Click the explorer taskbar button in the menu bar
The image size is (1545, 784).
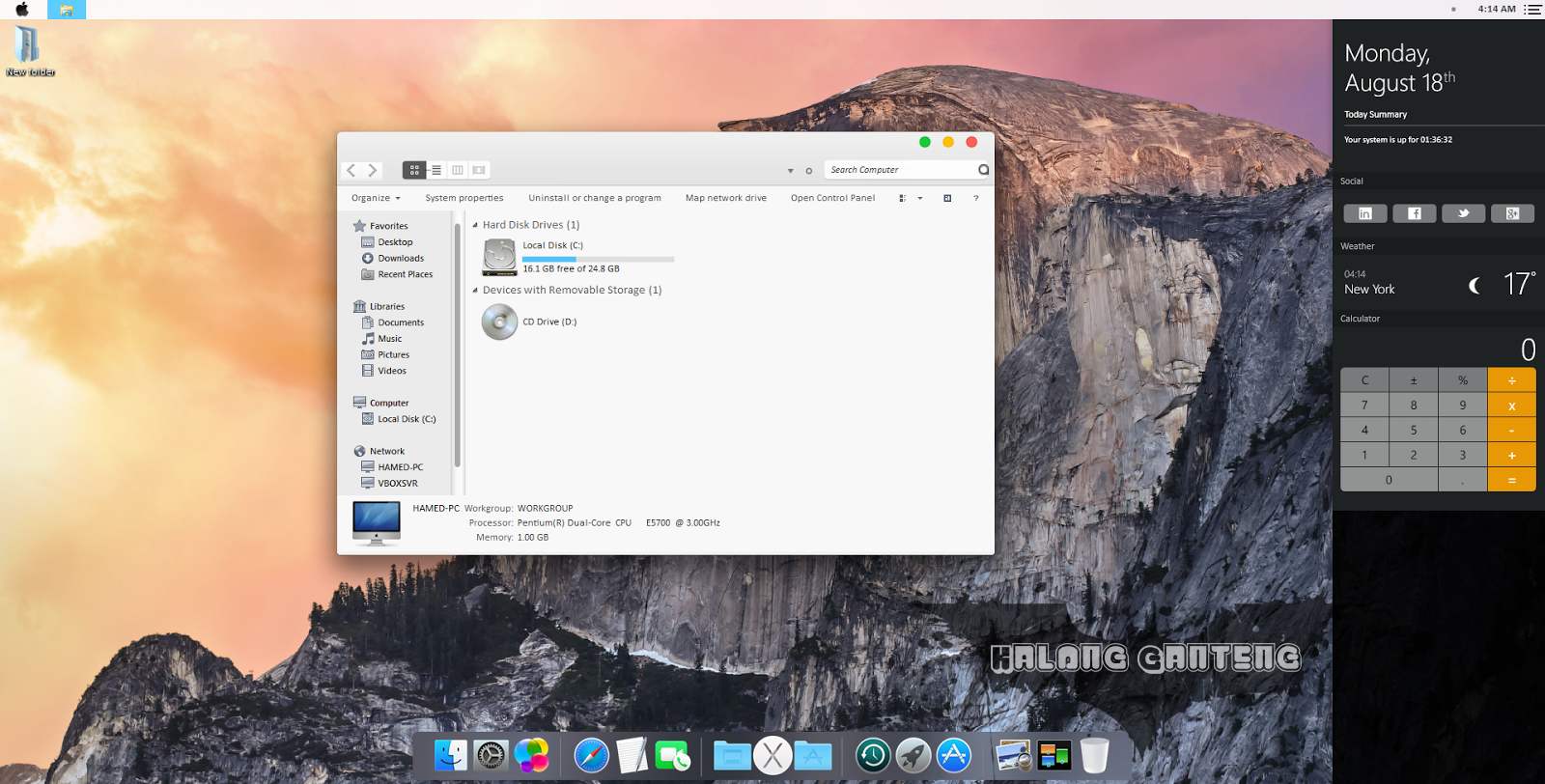pyautogui.click(x=67, y=10)
